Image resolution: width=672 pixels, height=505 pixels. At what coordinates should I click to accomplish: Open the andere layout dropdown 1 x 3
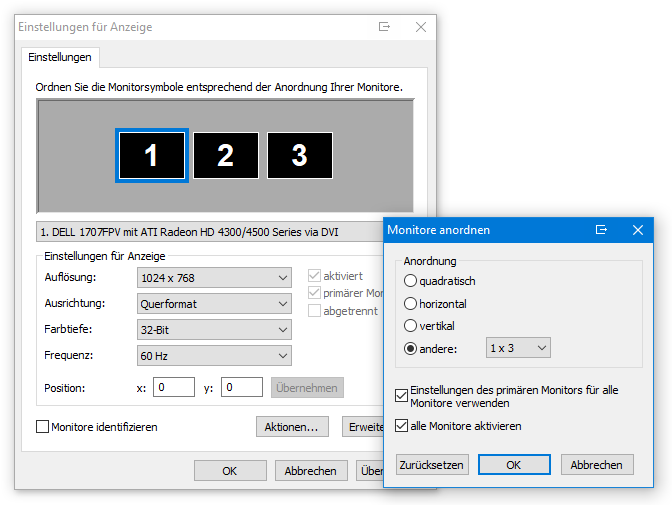(518, 348)
